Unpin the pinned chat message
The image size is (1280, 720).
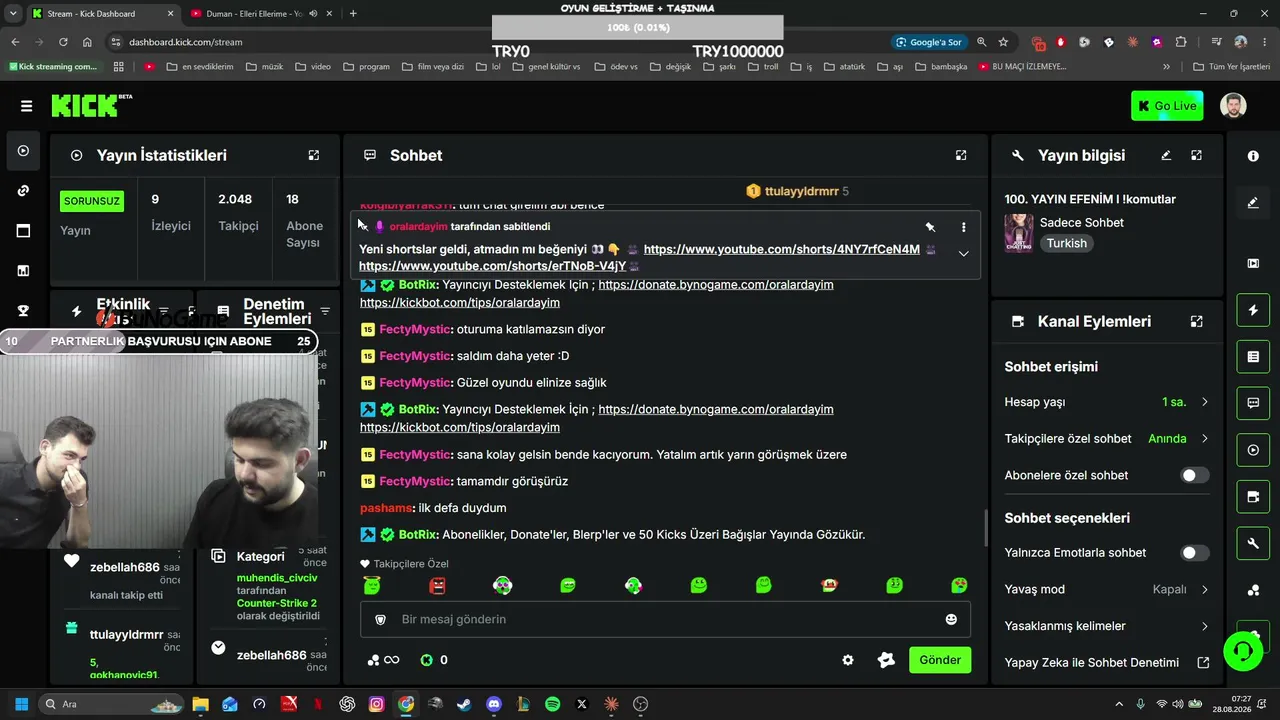coord(930,227)
